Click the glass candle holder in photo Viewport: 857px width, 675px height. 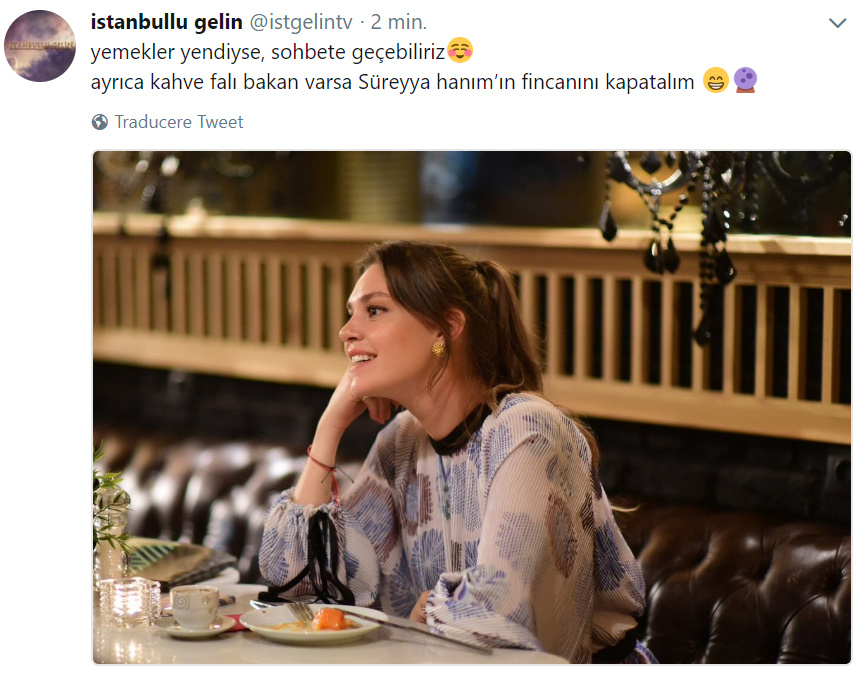click(x=129, y=601)
